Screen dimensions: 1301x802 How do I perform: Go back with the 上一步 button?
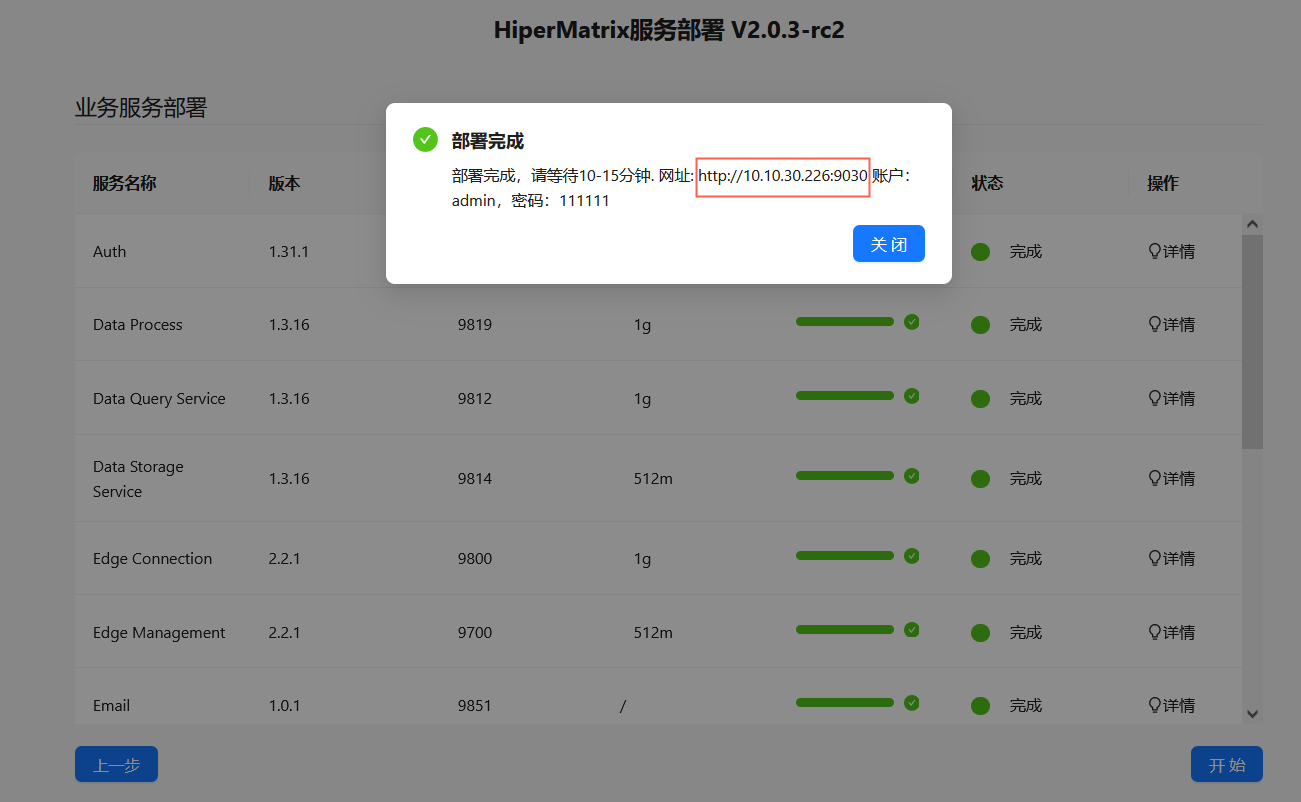pos(116,765)
